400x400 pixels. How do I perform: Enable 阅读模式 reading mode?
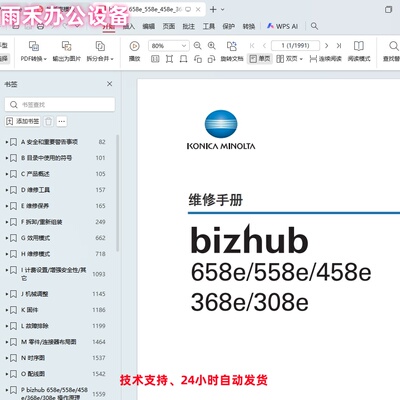(x=359, y=51)
